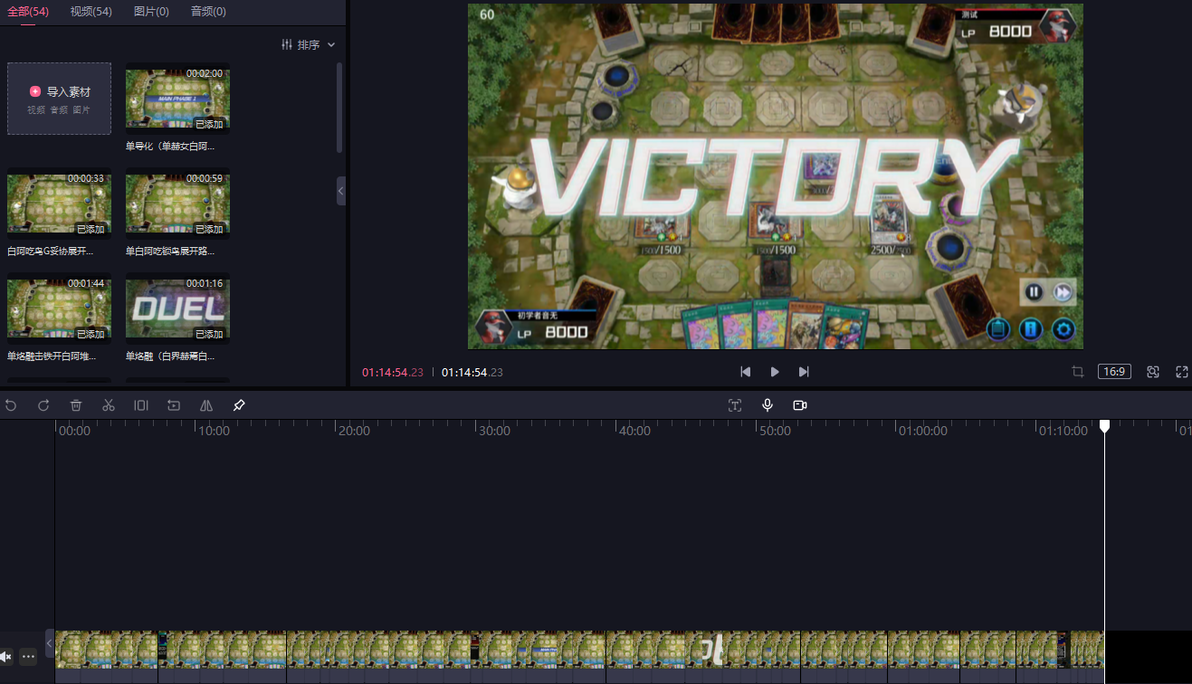Viewport: 1192px width, 684px height.
Task: Click the current timecode 01:14:54.23 in red
Action: coord(392,372)
